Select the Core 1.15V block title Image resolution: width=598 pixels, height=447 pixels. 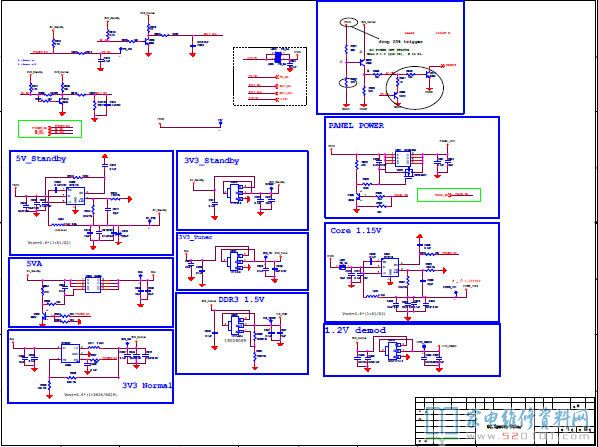pyautogui.click(x=356, y=231)
